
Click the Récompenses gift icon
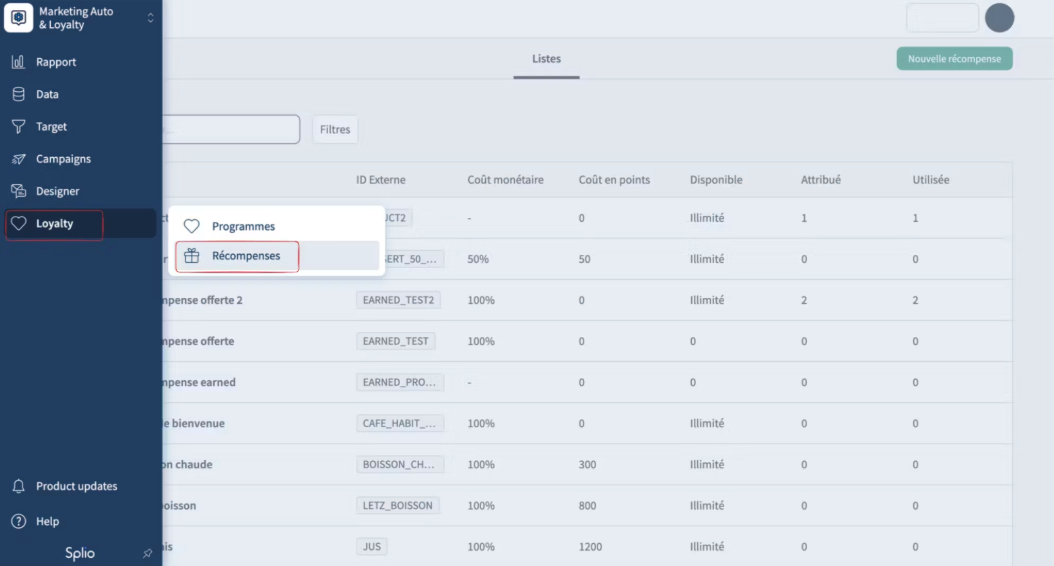pos(192,256)
